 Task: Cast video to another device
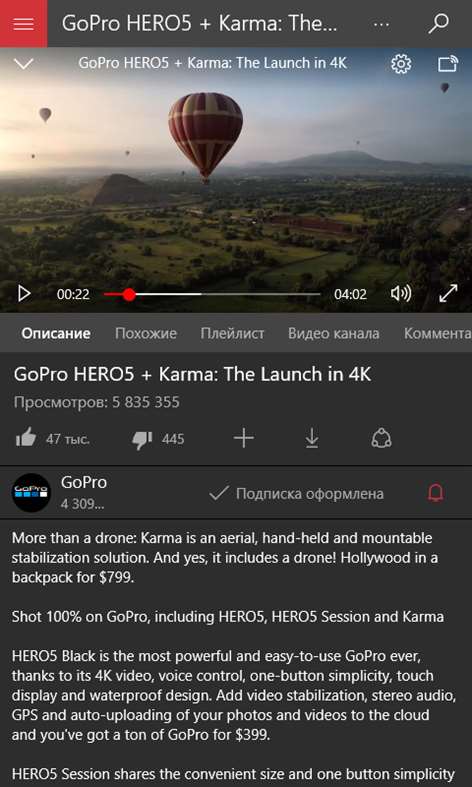click(448, 64)
